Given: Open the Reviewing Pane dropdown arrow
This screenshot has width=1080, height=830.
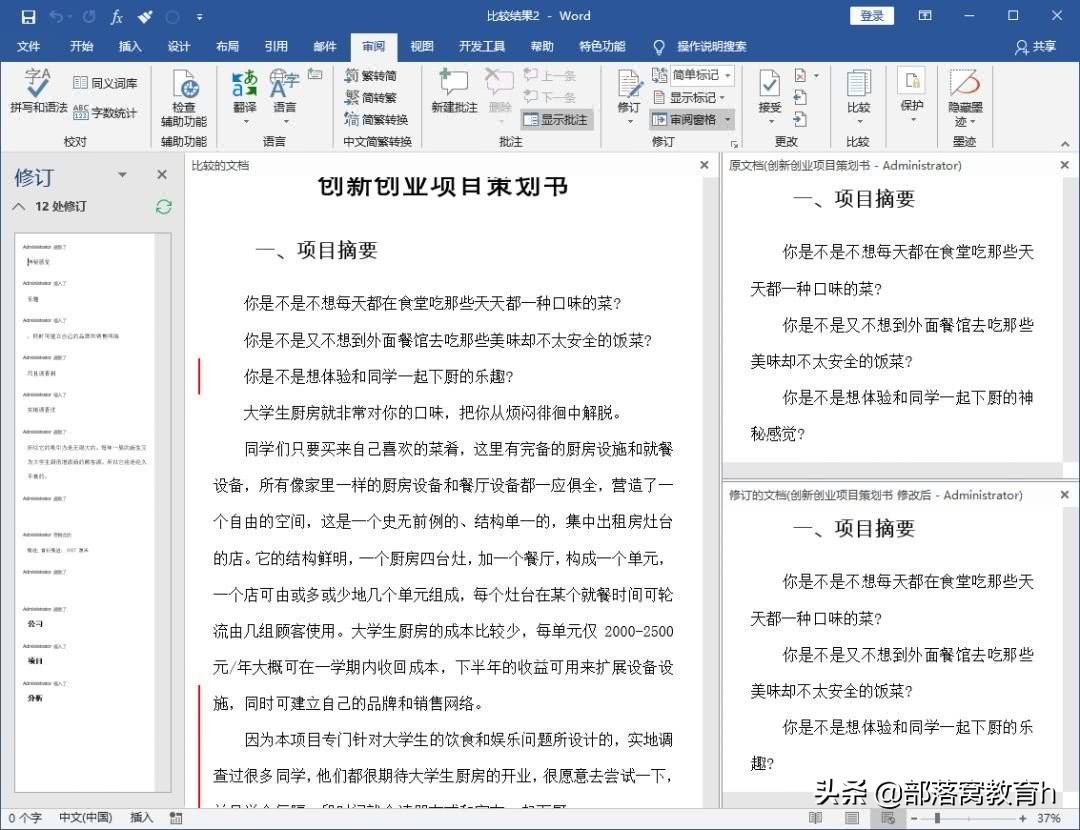Looking at the screenshot, I should 727,120.
